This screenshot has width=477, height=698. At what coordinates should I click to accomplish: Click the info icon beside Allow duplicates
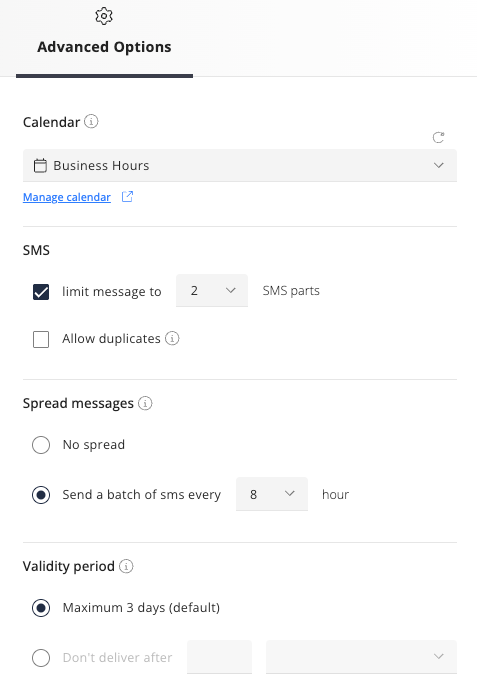(x=172, y=338)
